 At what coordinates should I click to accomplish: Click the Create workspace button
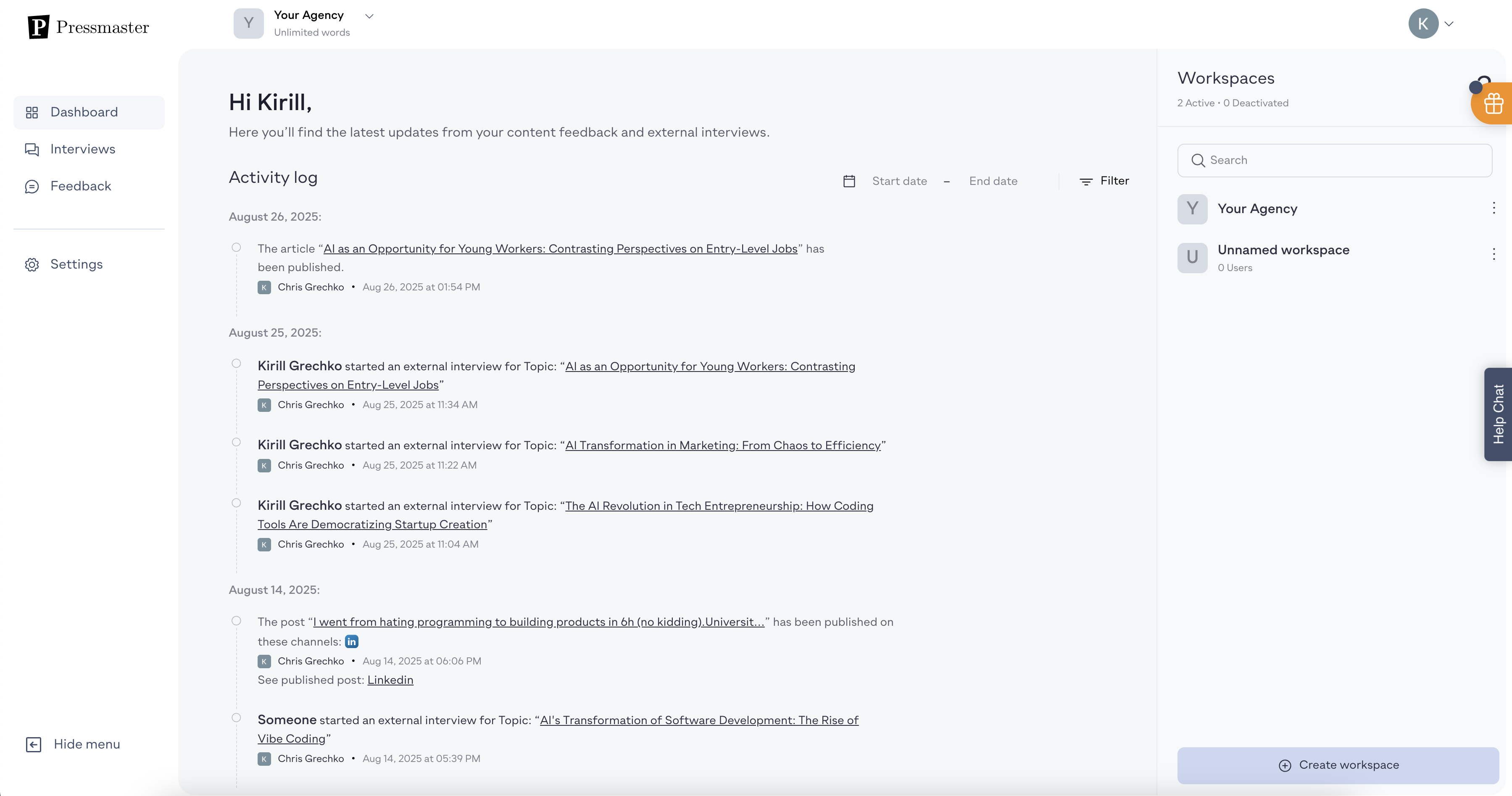click(1338, 765)
